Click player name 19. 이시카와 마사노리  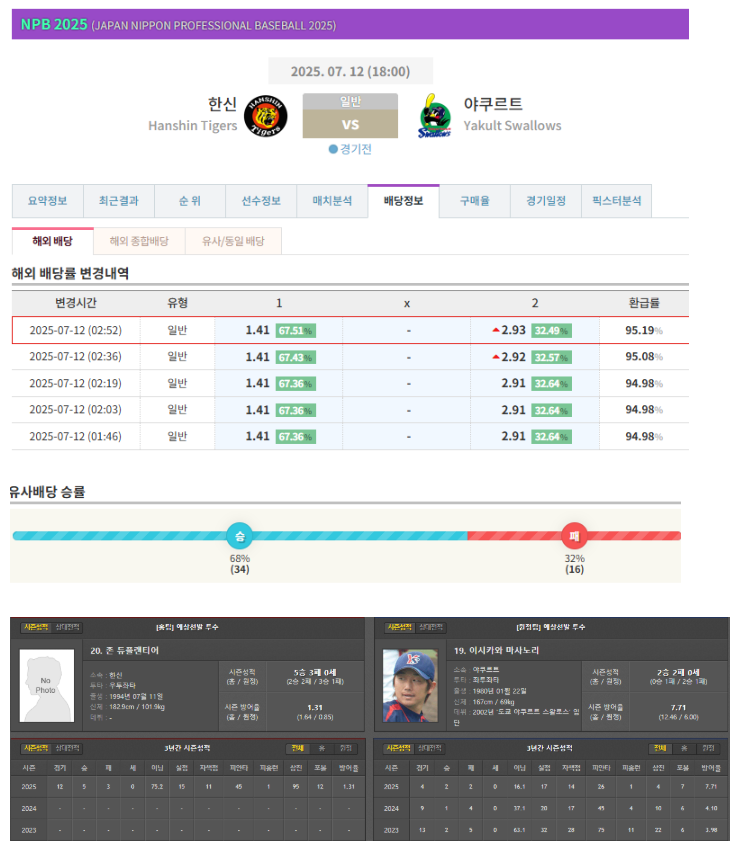click(496, 650)
